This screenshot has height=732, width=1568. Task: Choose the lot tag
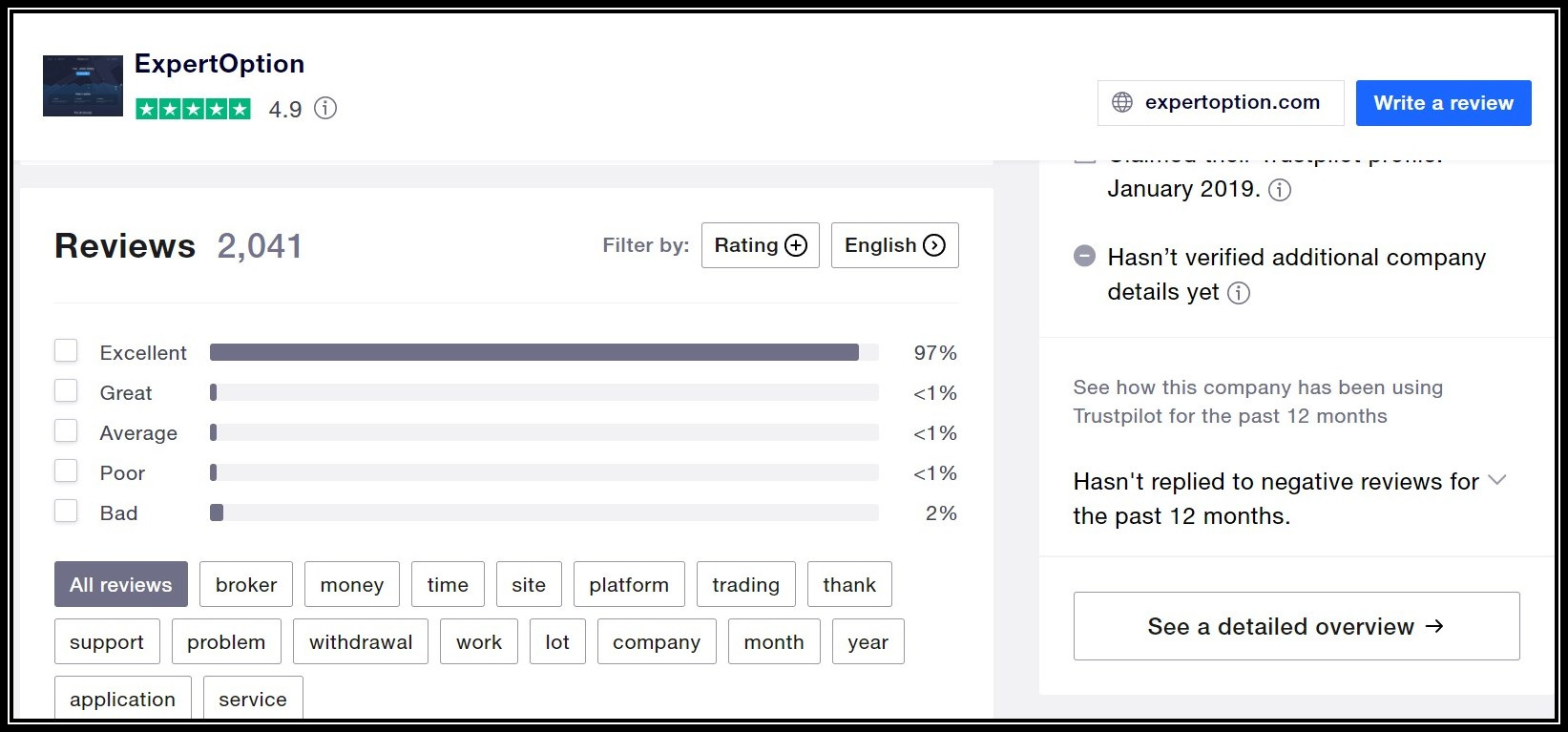click(557, 641)
